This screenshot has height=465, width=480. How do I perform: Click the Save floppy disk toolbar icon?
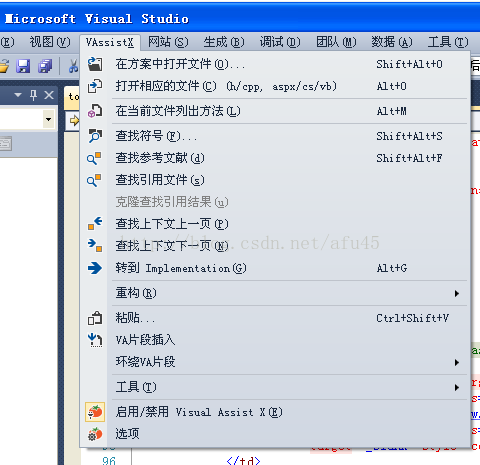[x=23, y=66]
